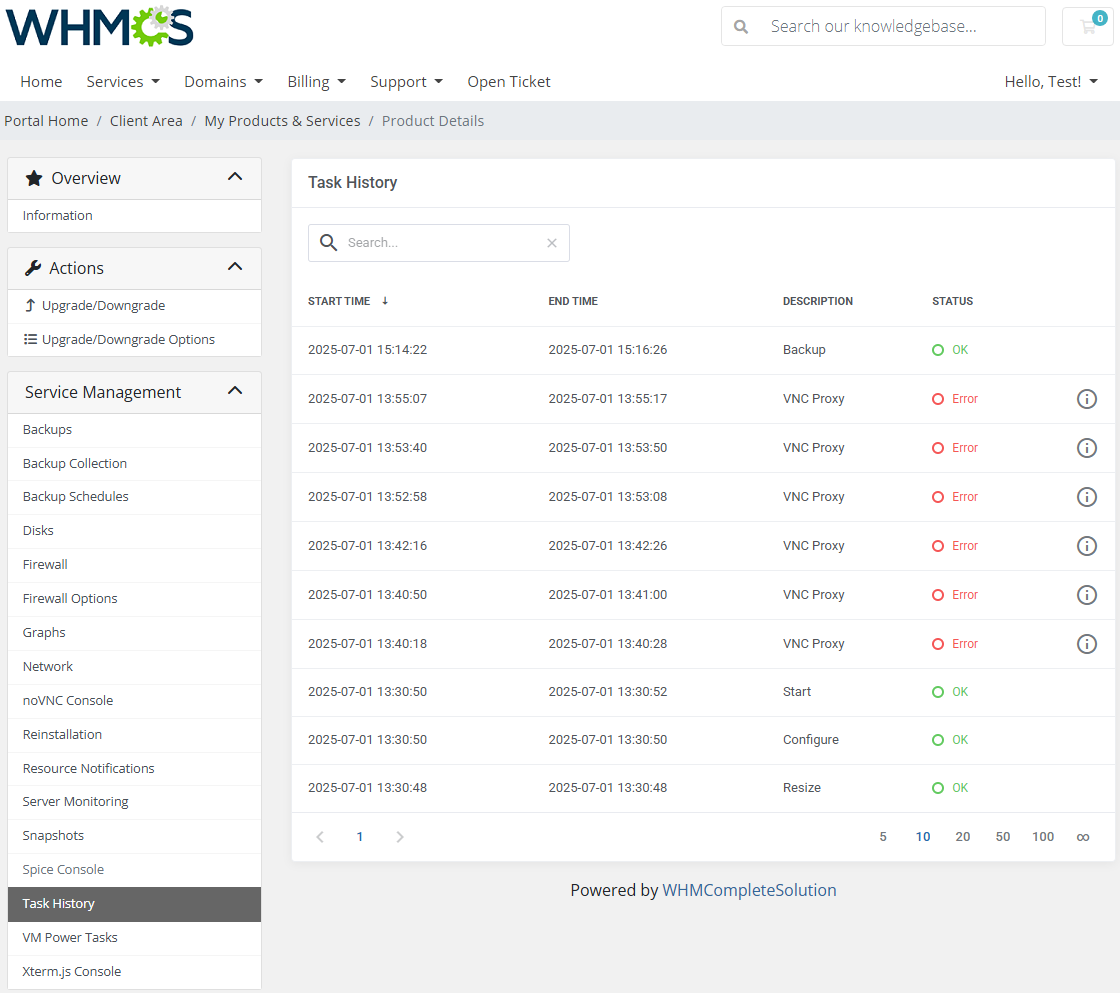Show 100 entries per page
The image size is (1120, 993).
point(1043,837)
